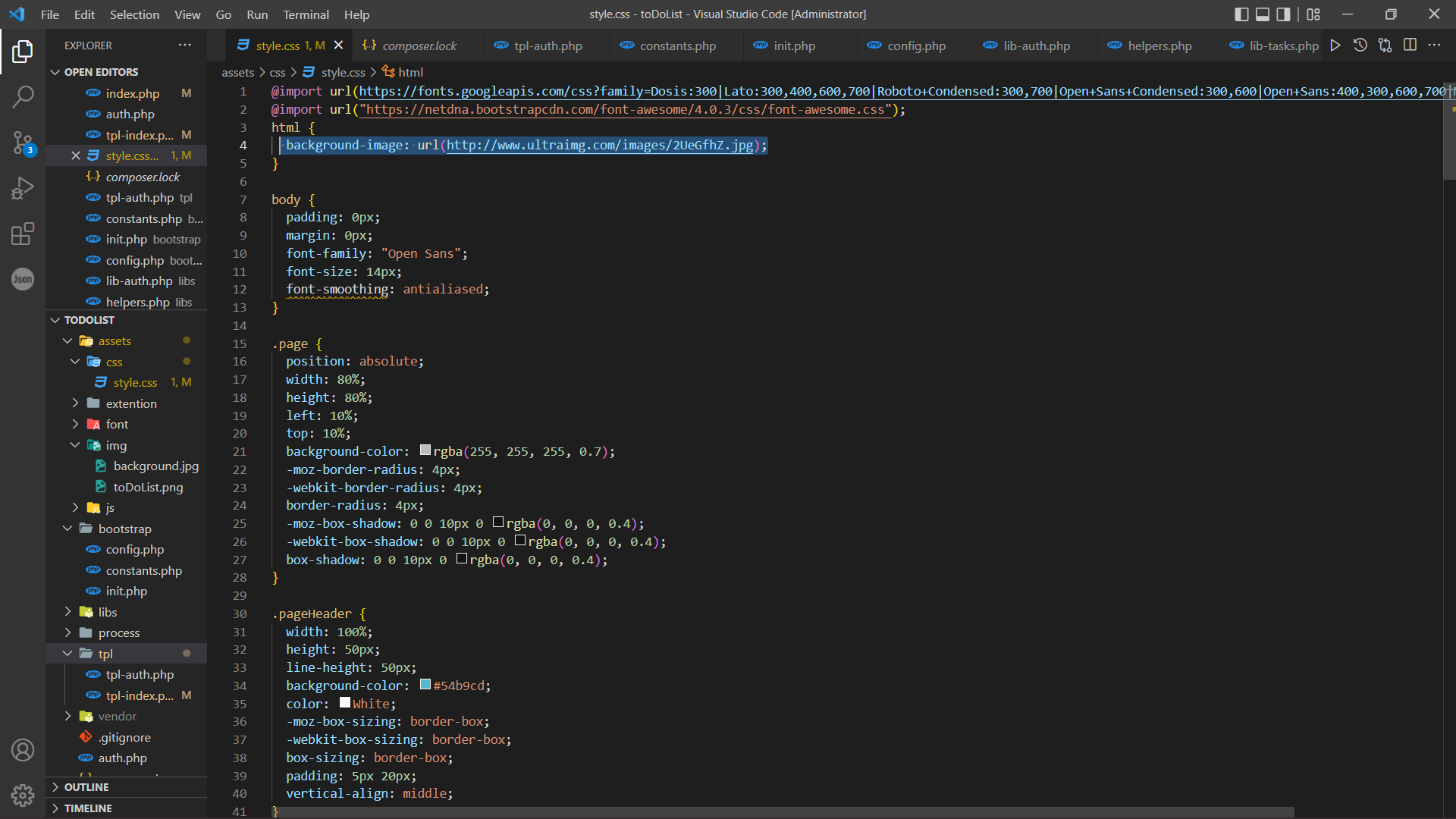Open the Json extension sidebar icon

coord(23,279)
